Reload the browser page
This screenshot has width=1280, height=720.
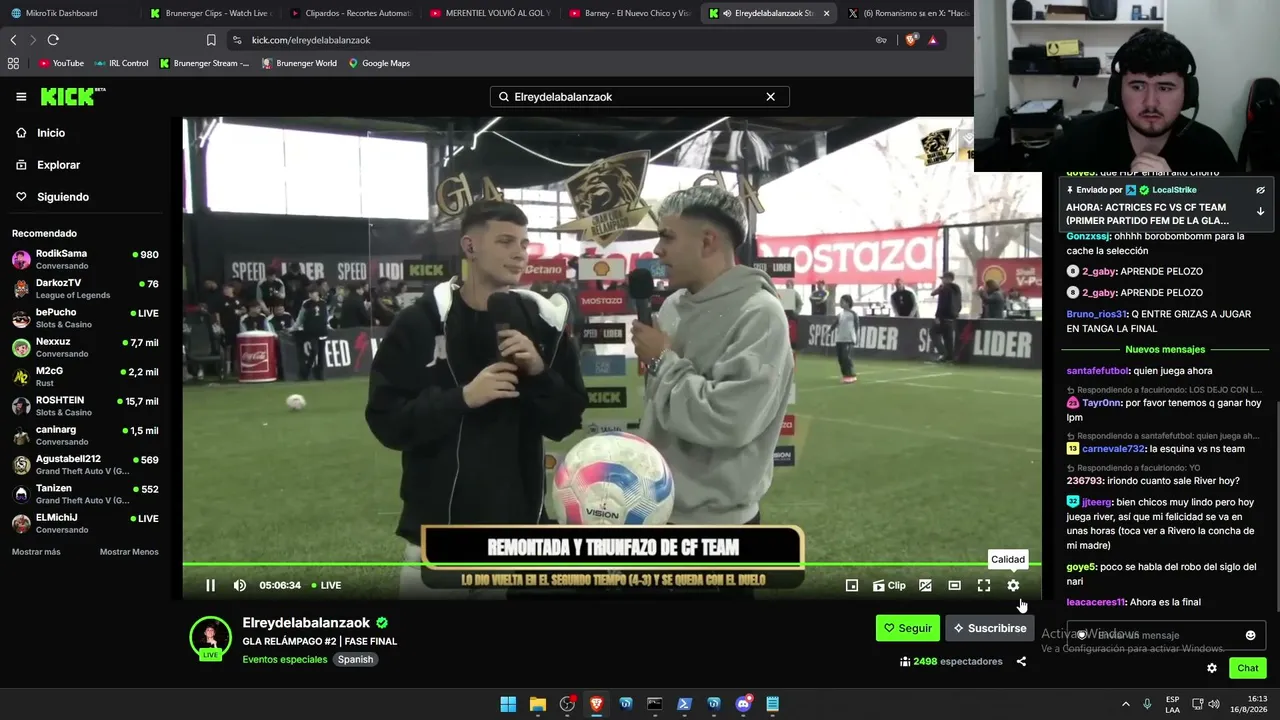[53, 40]
